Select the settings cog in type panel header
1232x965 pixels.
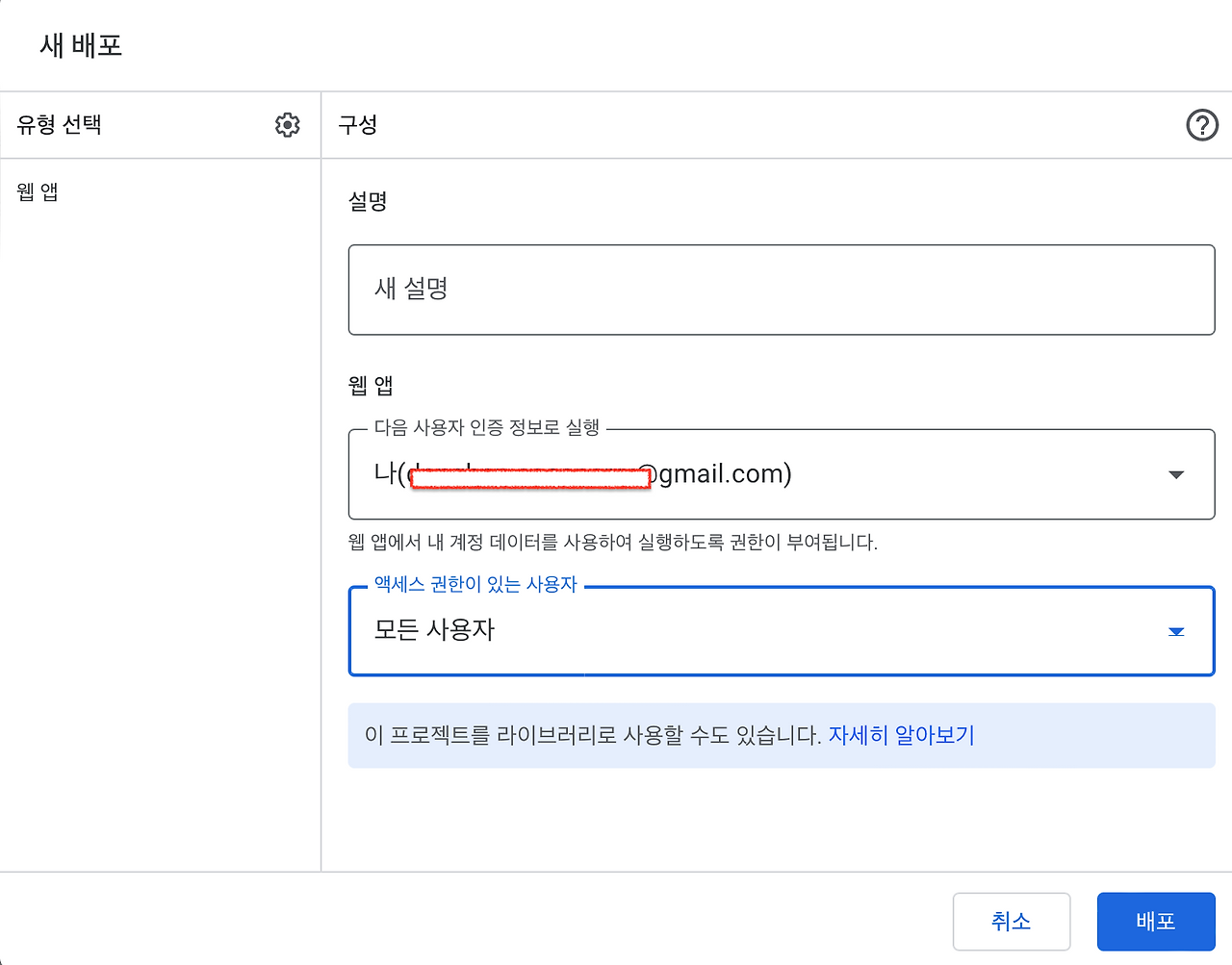(287, 125)
